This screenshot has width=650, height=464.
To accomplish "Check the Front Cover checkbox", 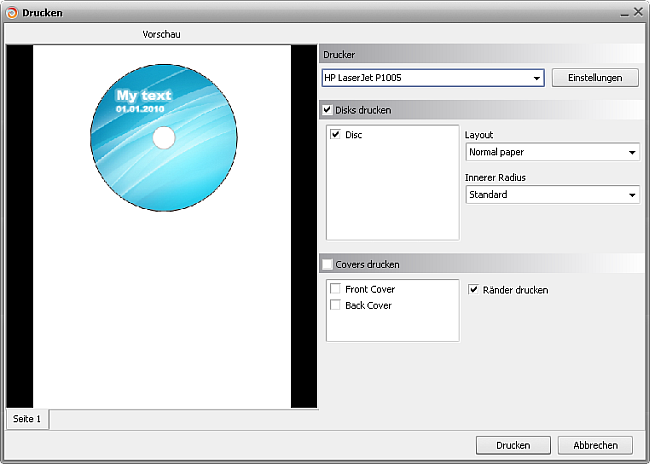I will (335, 289).
